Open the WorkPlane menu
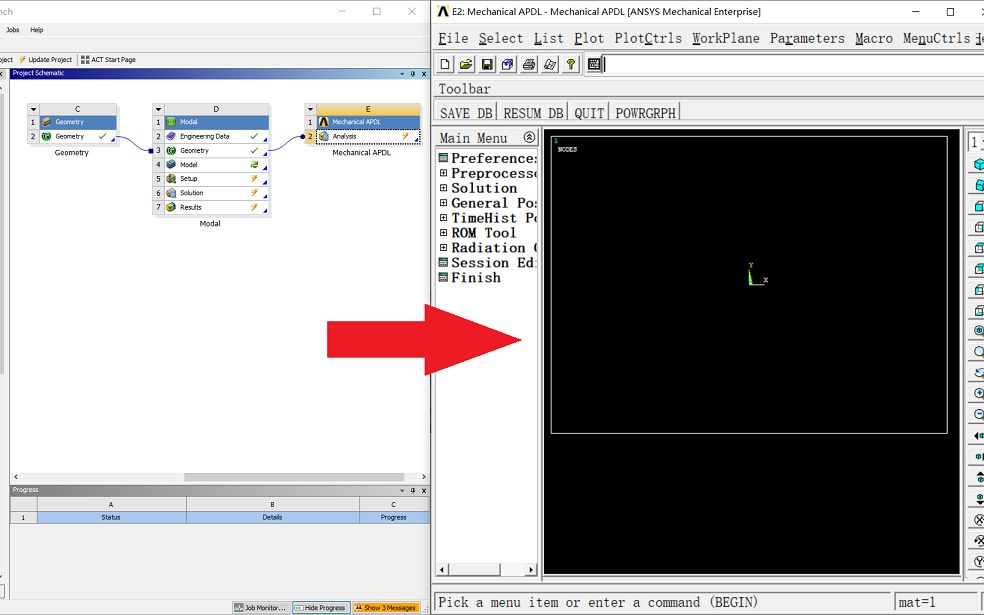 point(725,38)
